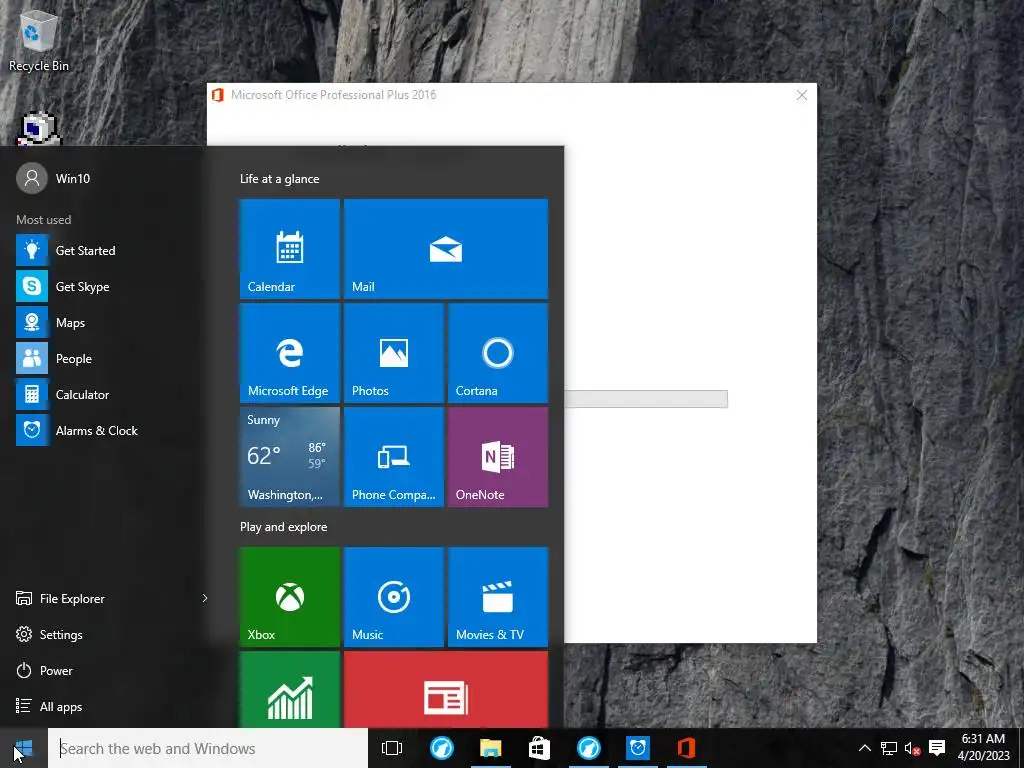Launch the OneNote tile
The width and height of the screenshot is (1024, 768).
498,456
